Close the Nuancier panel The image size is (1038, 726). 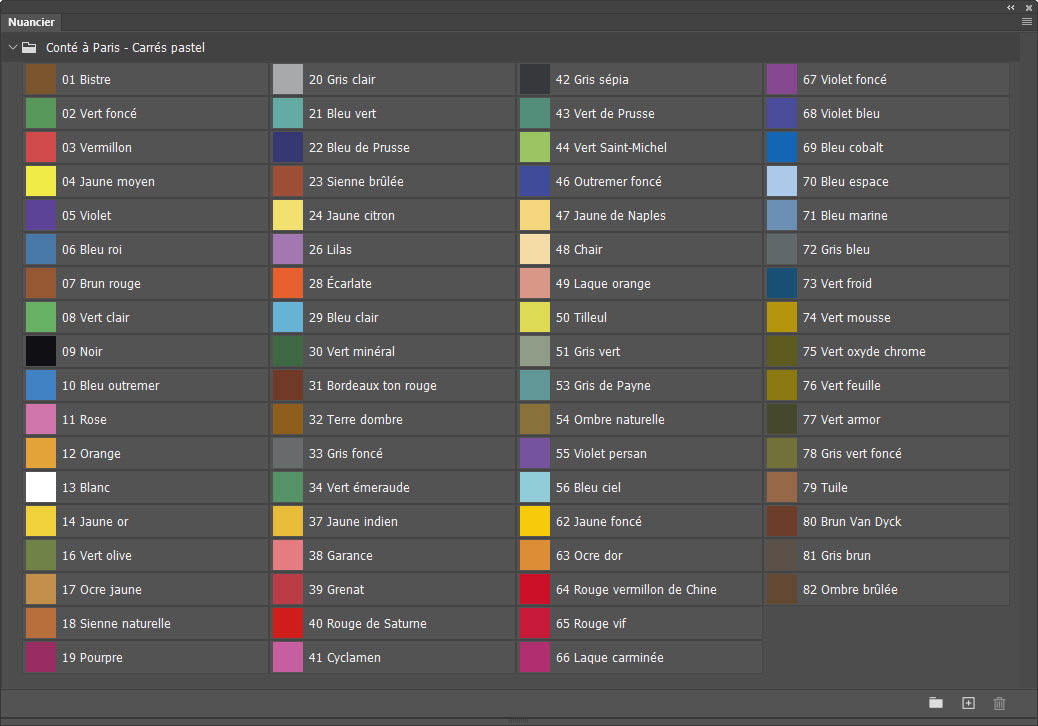point(1028,7)
